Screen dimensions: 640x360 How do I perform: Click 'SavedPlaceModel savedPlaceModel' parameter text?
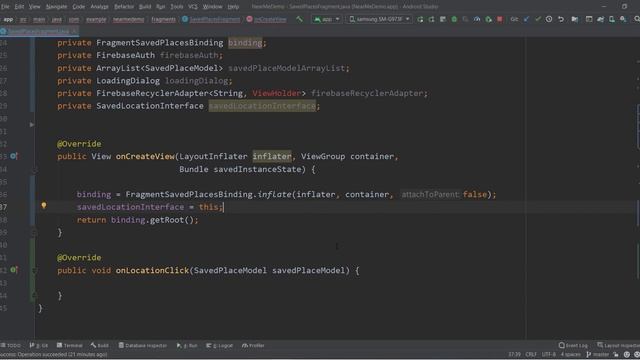tap(270, 270)
